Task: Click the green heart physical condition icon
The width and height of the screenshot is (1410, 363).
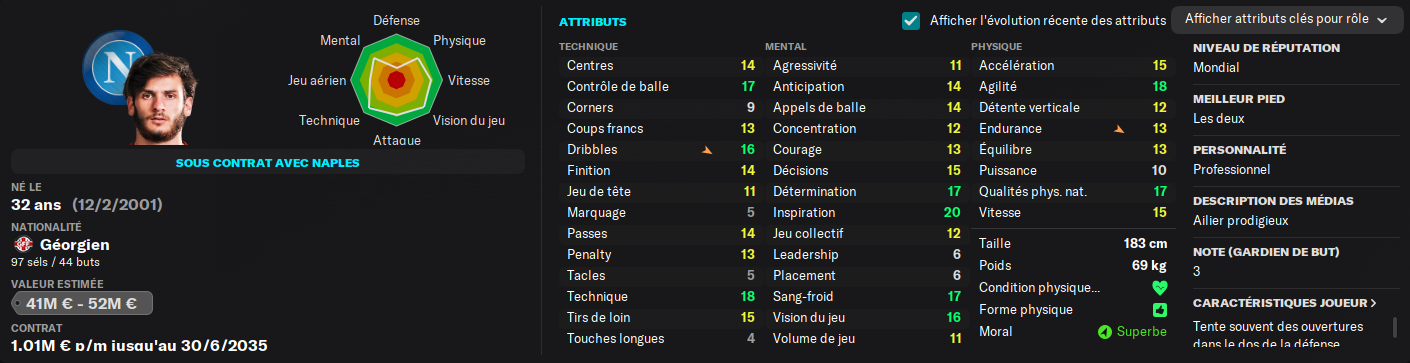Action: point(1160,288)
